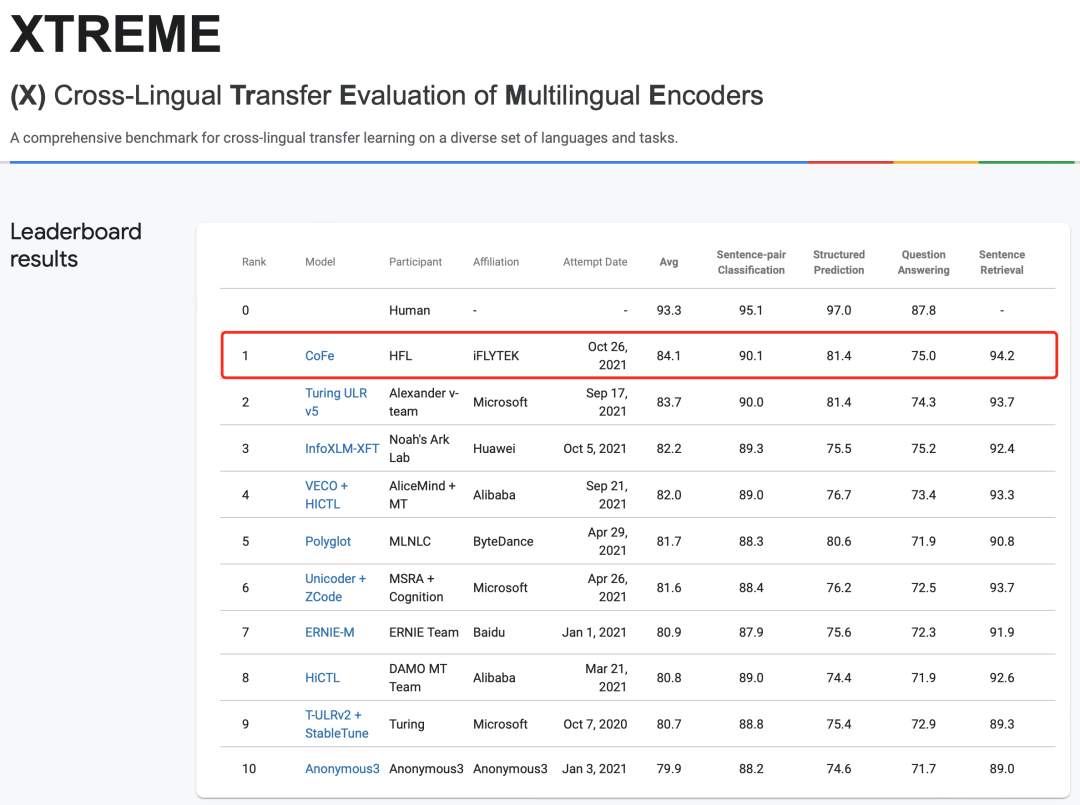This screenshot has height=805, width=1080.
Task: Click the Question Answering column header
Action: (x=924, y=262)
